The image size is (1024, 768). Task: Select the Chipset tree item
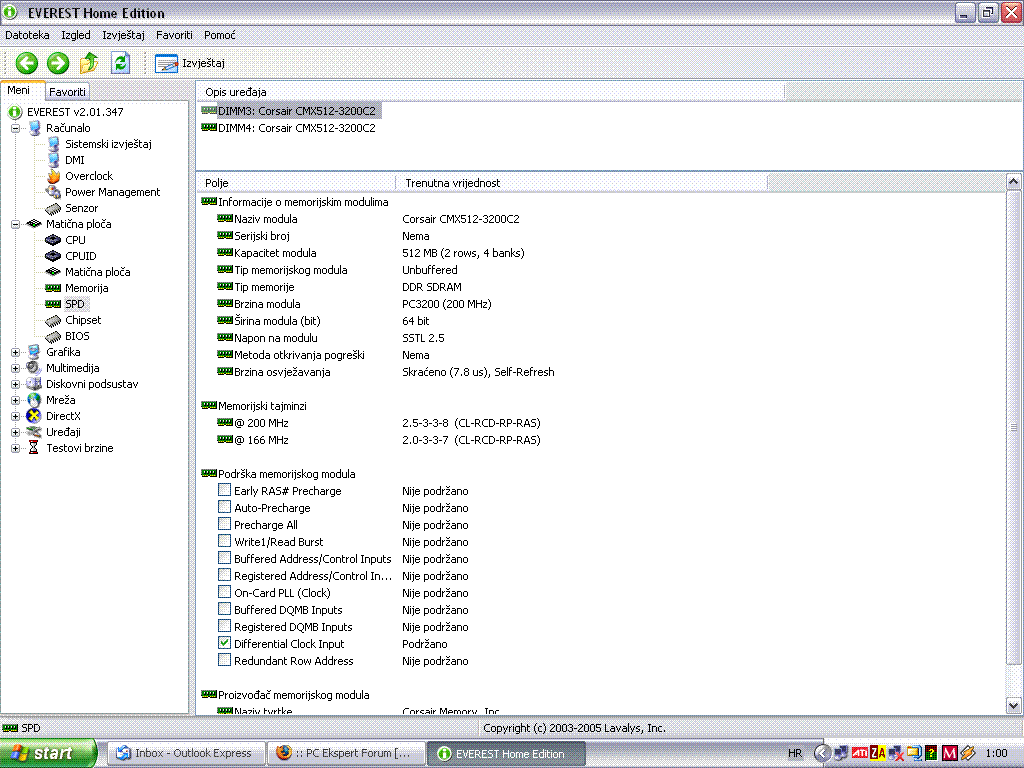click(x=82, y=320)
